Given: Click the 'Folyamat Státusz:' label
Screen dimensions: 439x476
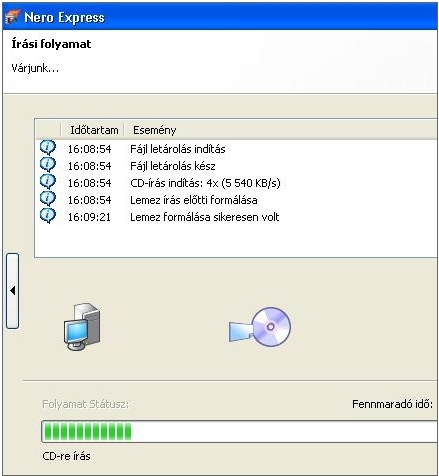Looking at the screenshot, I should tap(85, 404).
